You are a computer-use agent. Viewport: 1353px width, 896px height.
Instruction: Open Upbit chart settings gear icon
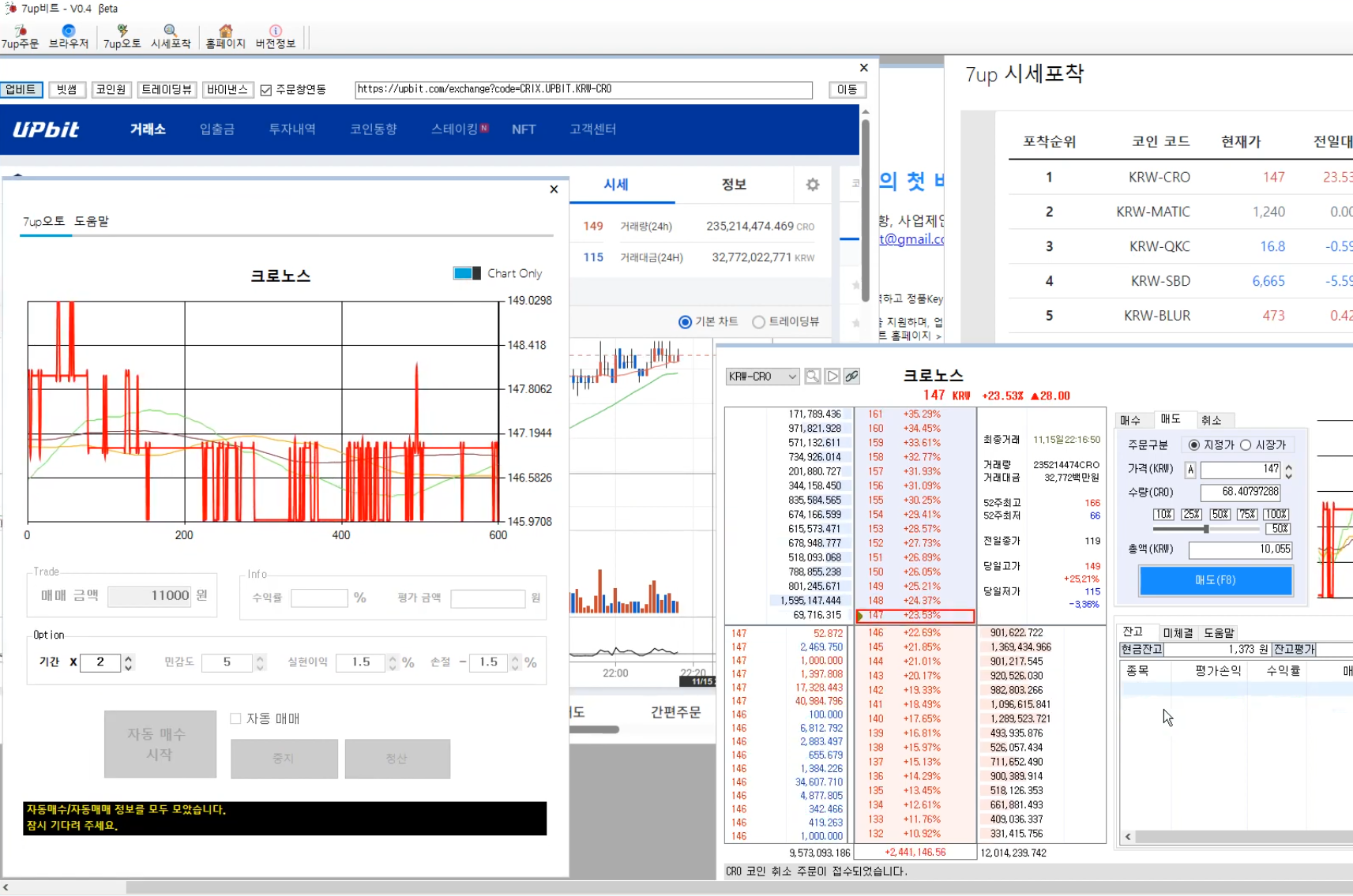pyautogui.click(x=813, y=185)
